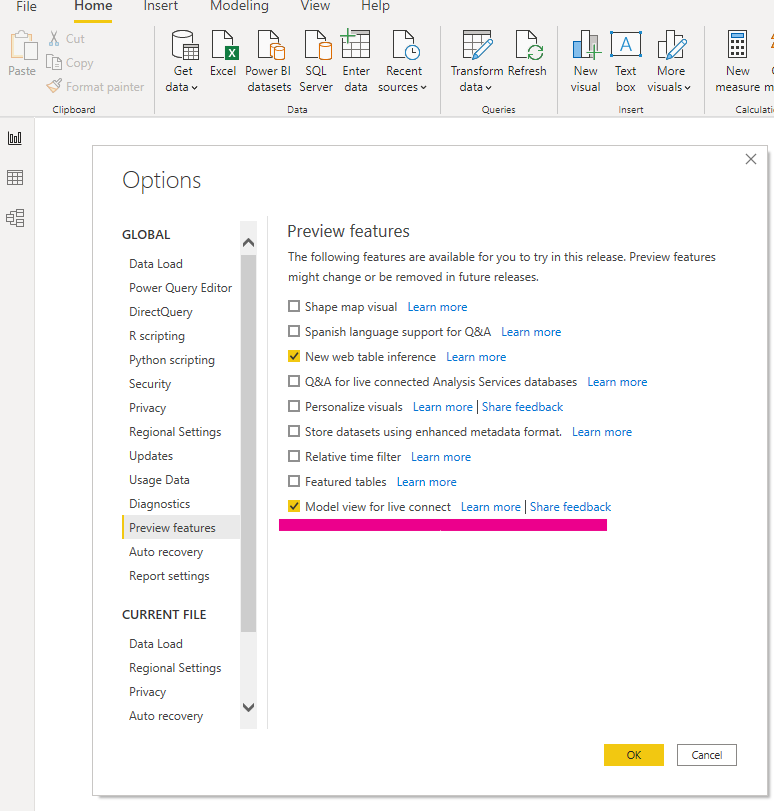The image size is (774, 811).
Task: Click the Copy icon in ribbon
Action: (x=54, y=62)
